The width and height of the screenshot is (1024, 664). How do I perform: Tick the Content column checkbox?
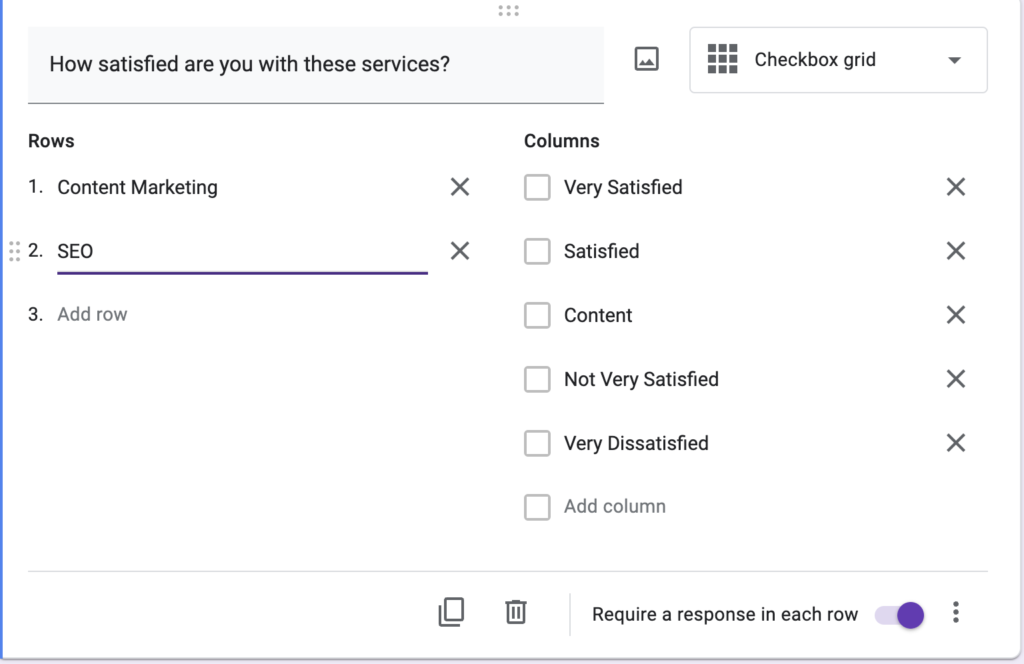[537, 315]
